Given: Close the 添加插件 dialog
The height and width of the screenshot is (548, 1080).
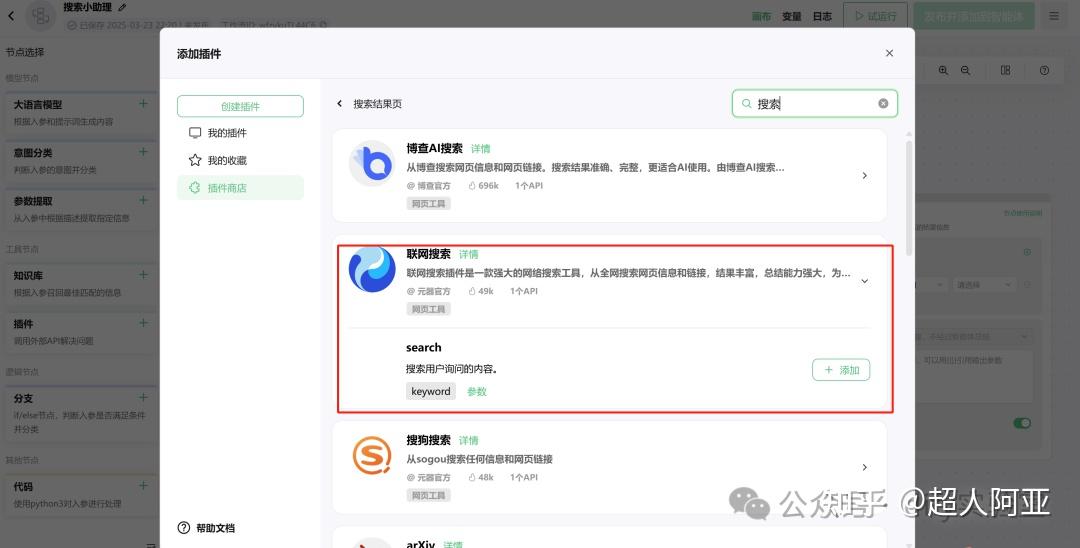Looking at the screenshot, I should pos(889,53).
